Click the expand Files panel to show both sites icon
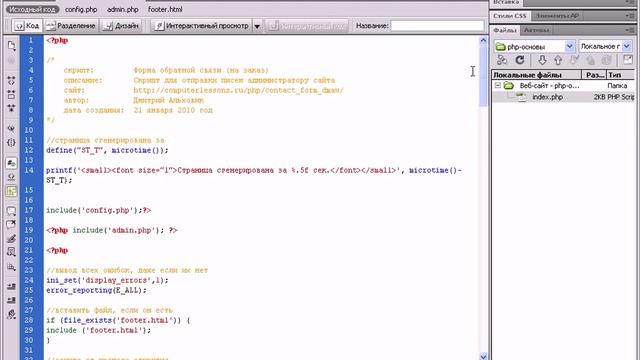640x360 pixels. click(x=628, y=60)
